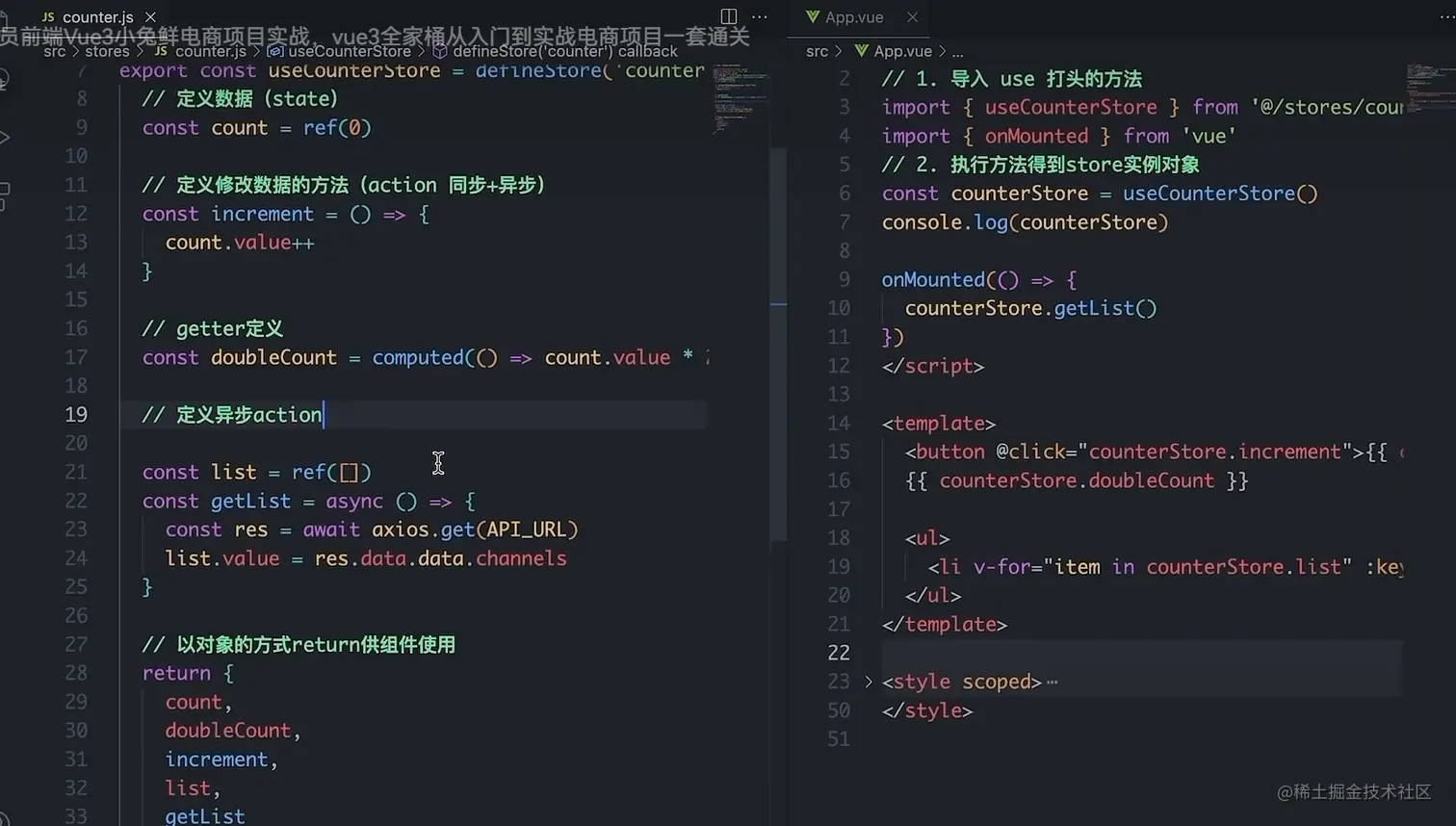Screen dimensions: 1456x826
Task: Click the JS file icon on counter.js tab
Action: (x=48, y=17)
